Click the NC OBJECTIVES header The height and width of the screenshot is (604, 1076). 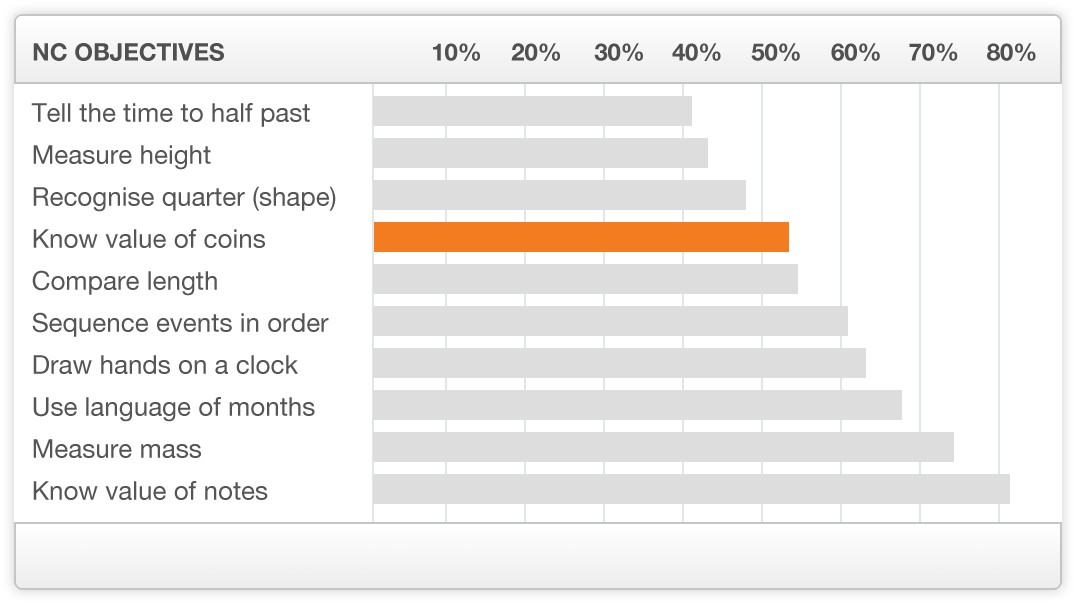[x=128, y=52]
